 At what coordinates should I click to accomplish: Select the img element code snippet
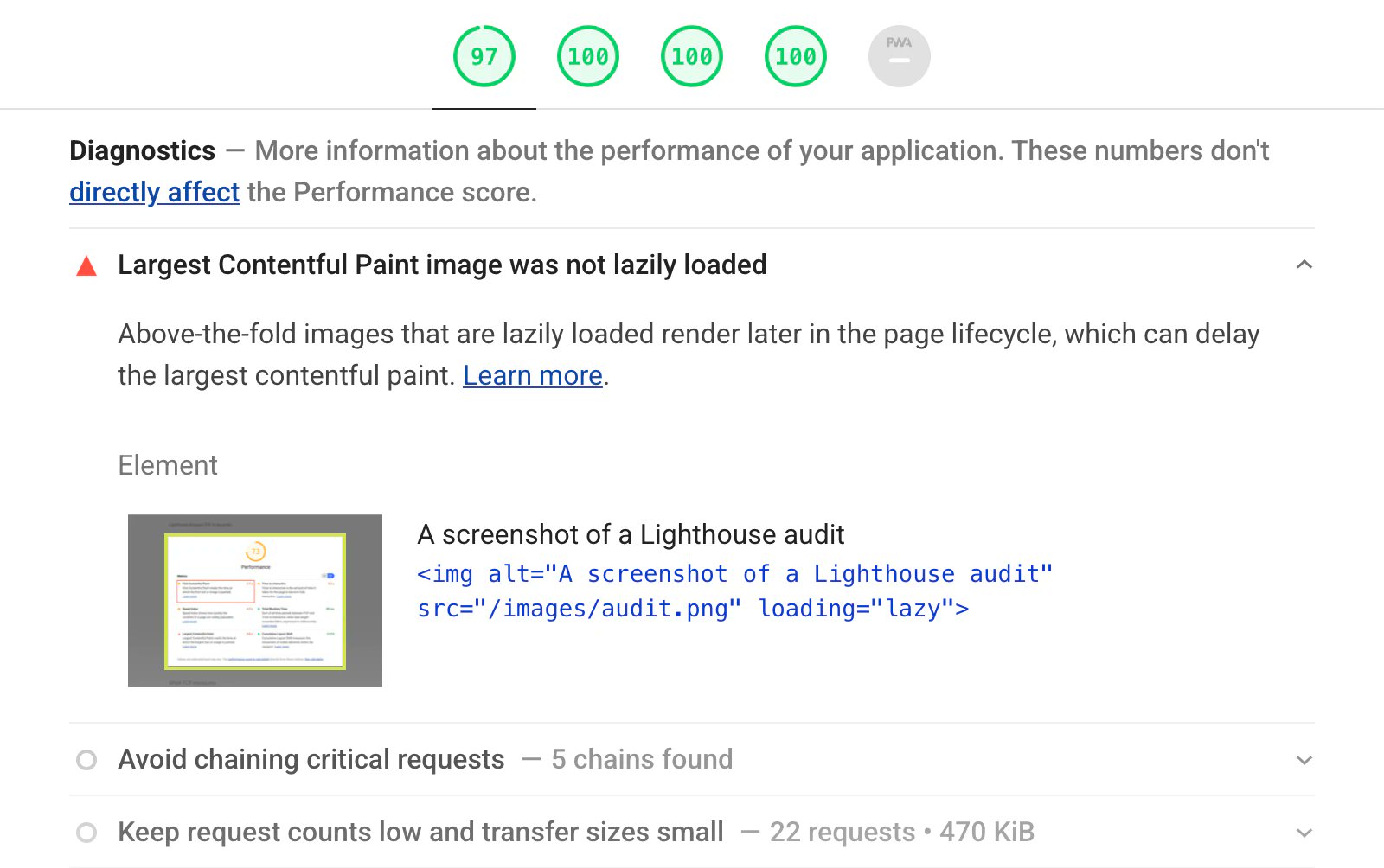click(734, 590)
